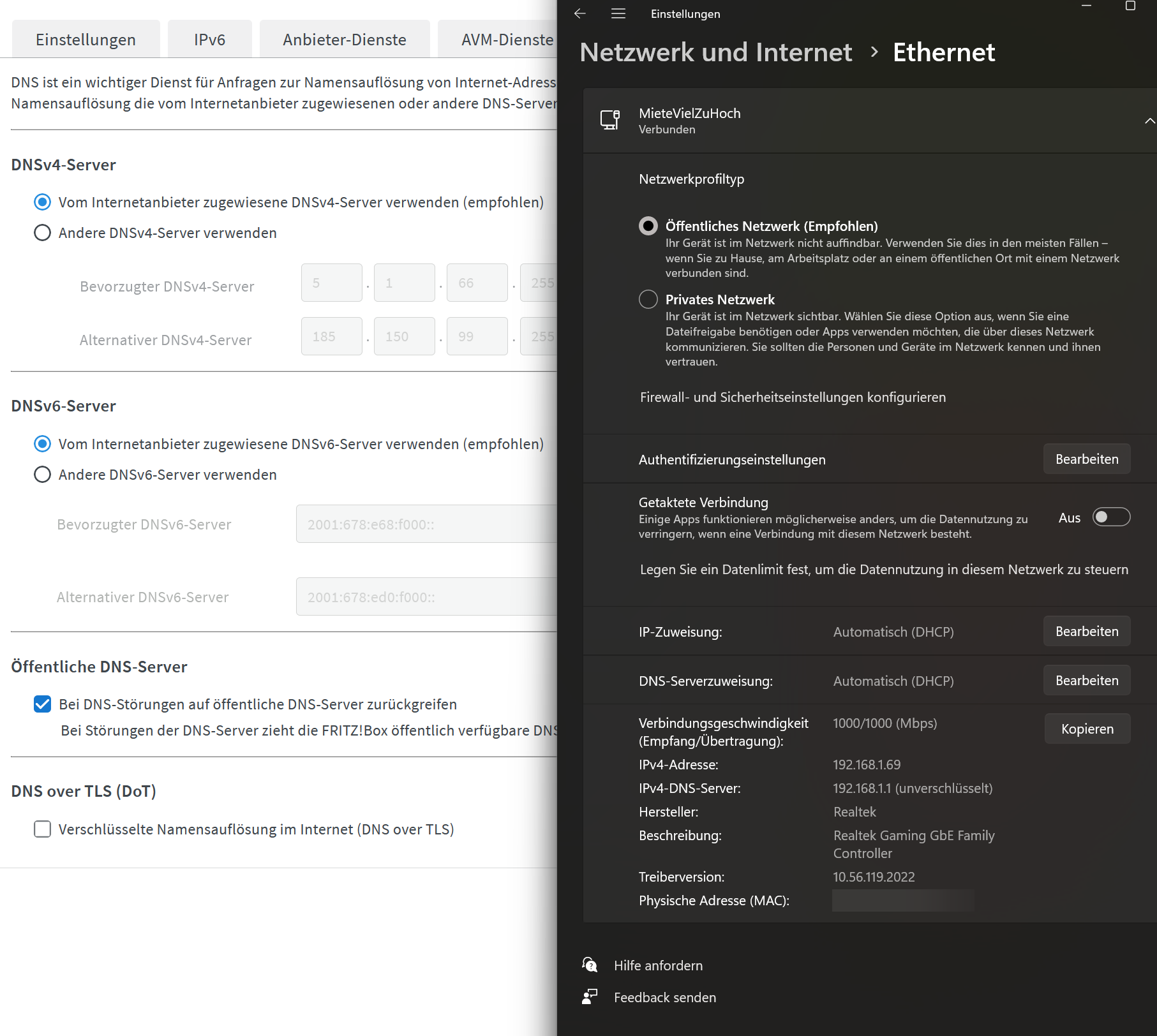Select Privates Netzwerk radio button

coord(648,299)
